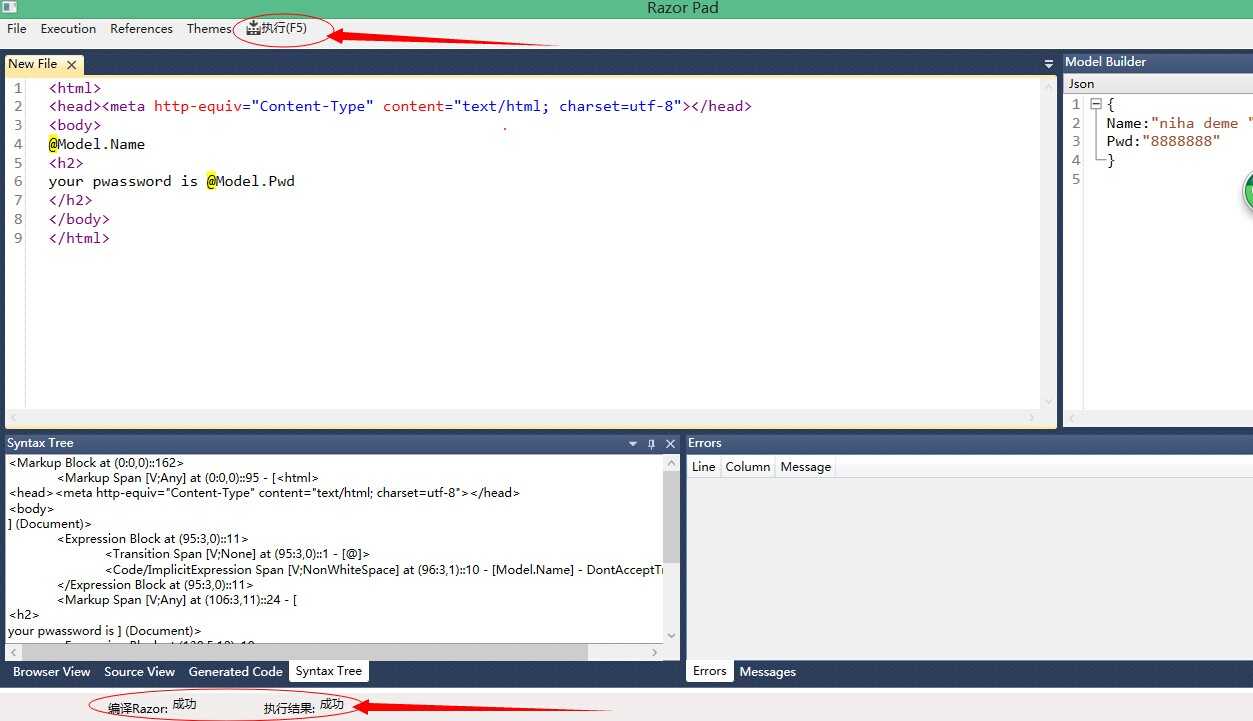The image size is (1253, 721).
Task: Switch to the Source View tab
Action: (x=139, y=672)
